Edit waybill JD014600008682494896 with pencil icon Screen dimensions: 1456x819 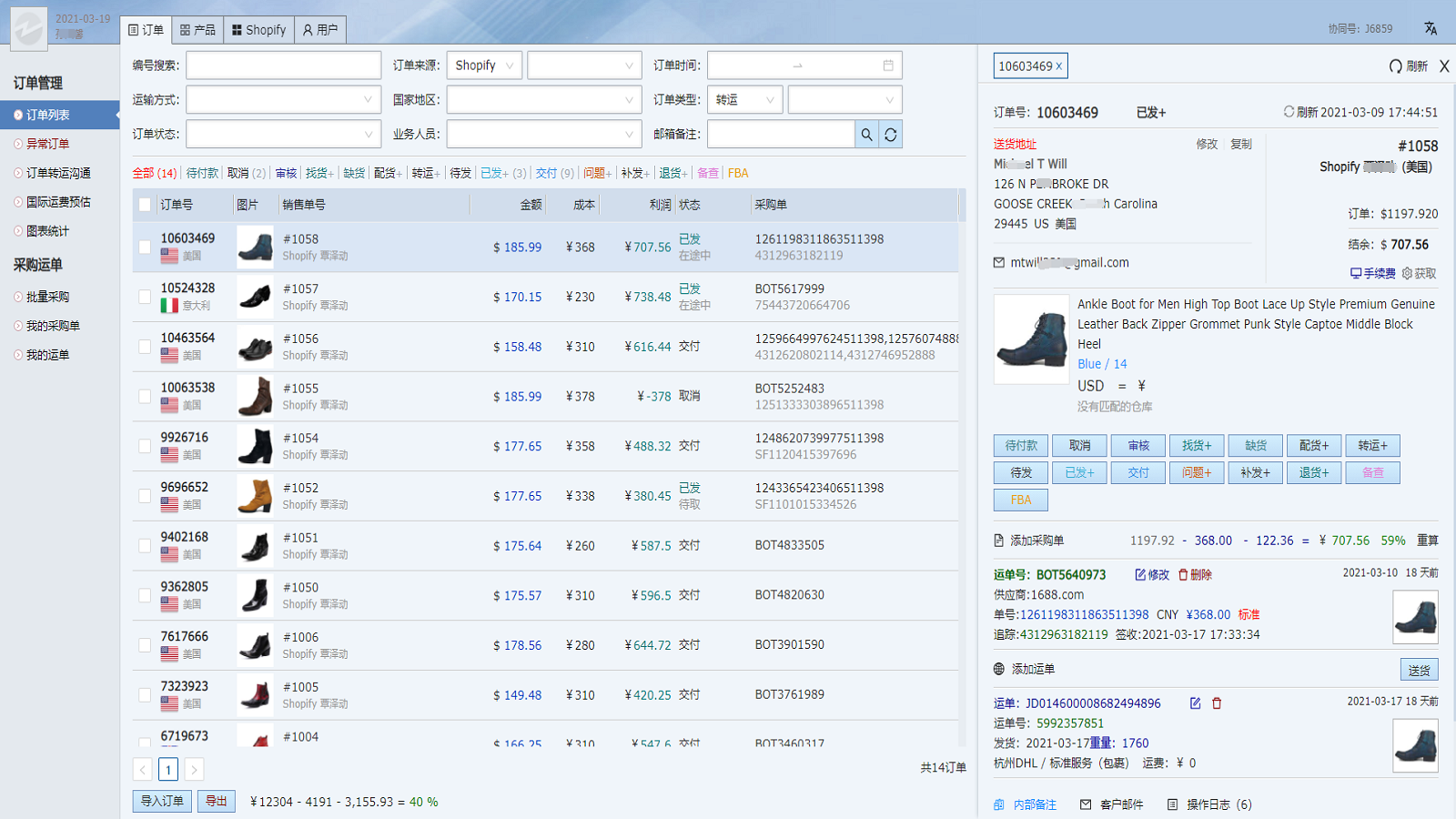[1195, 703]
